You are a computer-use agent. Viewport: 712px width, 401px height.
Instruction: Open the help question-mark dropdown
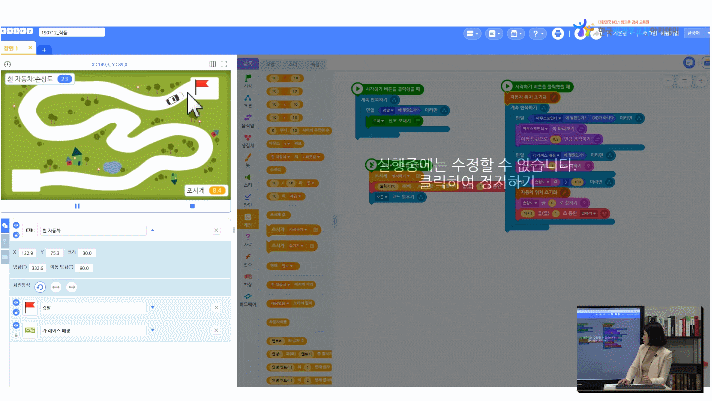[537, 34]
